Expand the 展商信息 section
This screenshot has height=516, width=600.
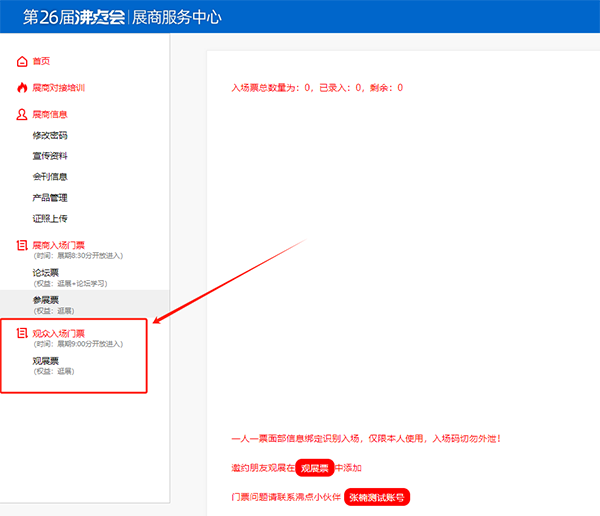pyautogui.click(x=50, y=114)
